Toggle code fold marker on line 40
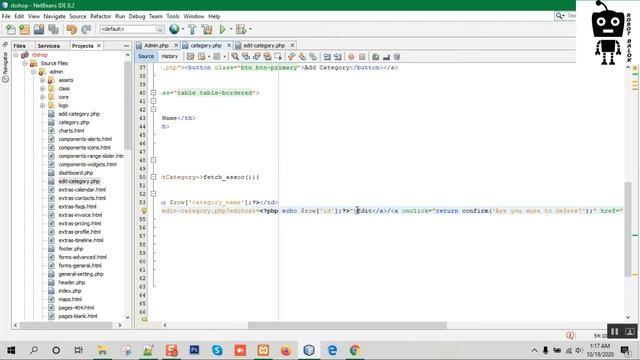 coord(153,93)
